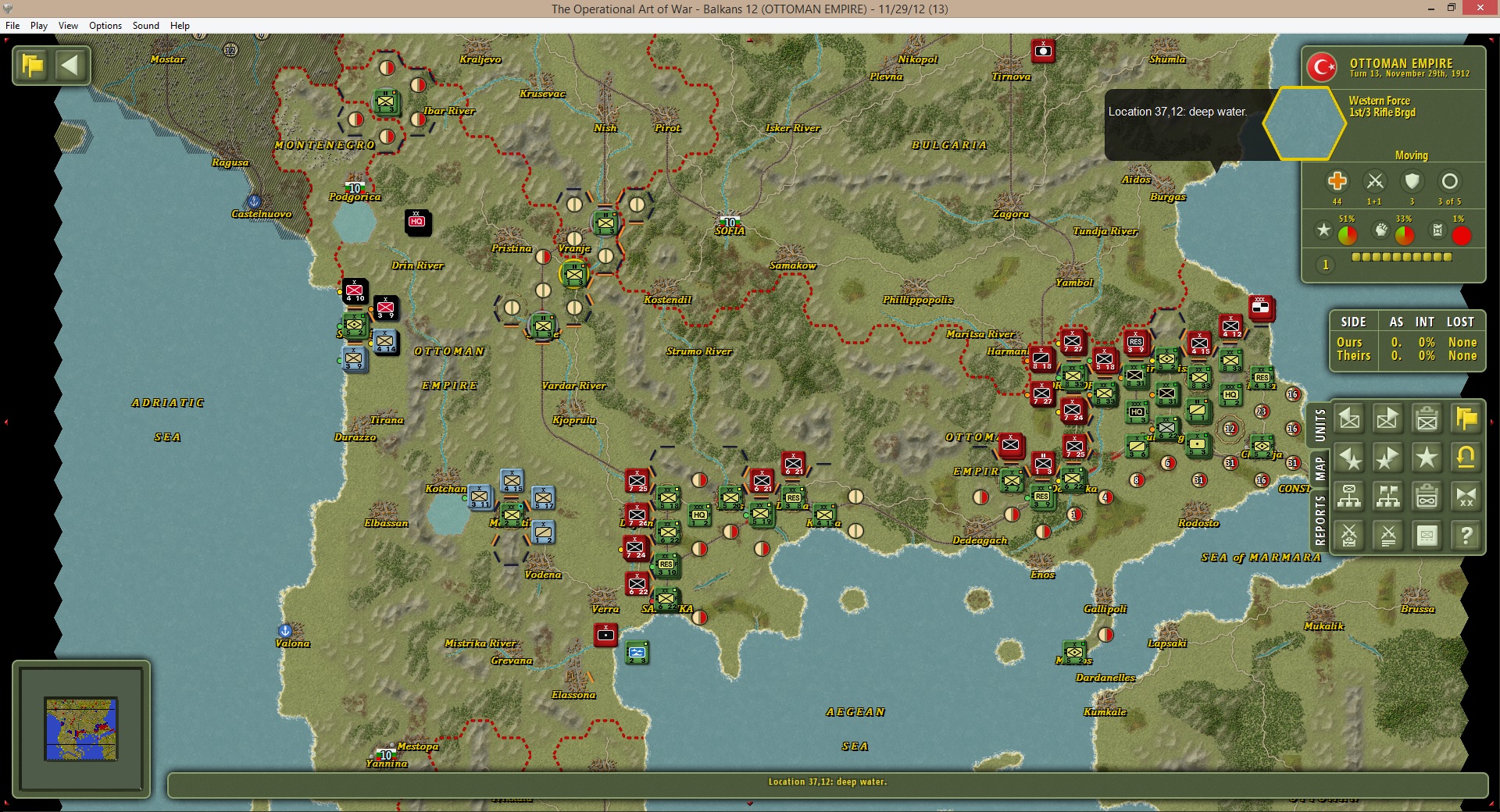Open the flagged formation hierarchy icon
The width and height of the screenshot is (1500, 812).
[x=1388, y=497]
